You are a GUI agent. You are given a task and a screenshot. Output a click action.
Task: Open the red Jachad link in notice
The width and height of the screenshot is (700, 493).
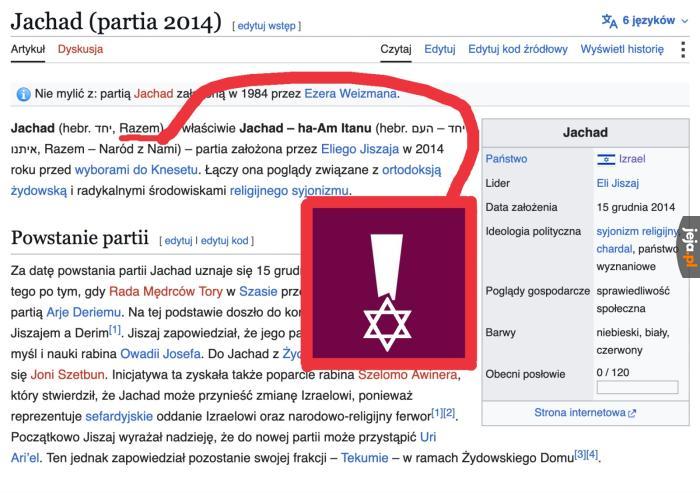(x=153, y=94)
